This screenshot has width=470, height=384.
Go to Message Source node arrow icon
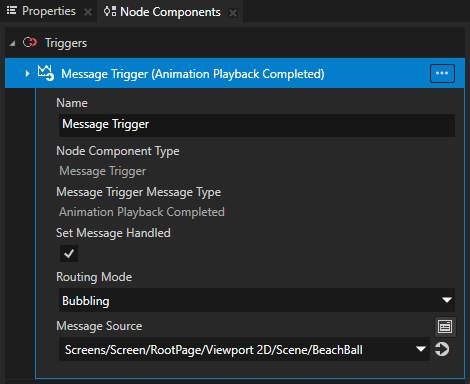click(442, 349)
